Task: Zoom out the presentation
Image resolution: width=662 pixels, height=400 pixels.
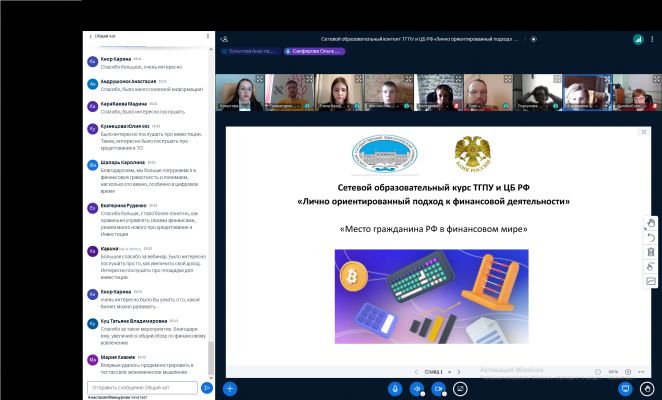Action: [x=597, y=372]
